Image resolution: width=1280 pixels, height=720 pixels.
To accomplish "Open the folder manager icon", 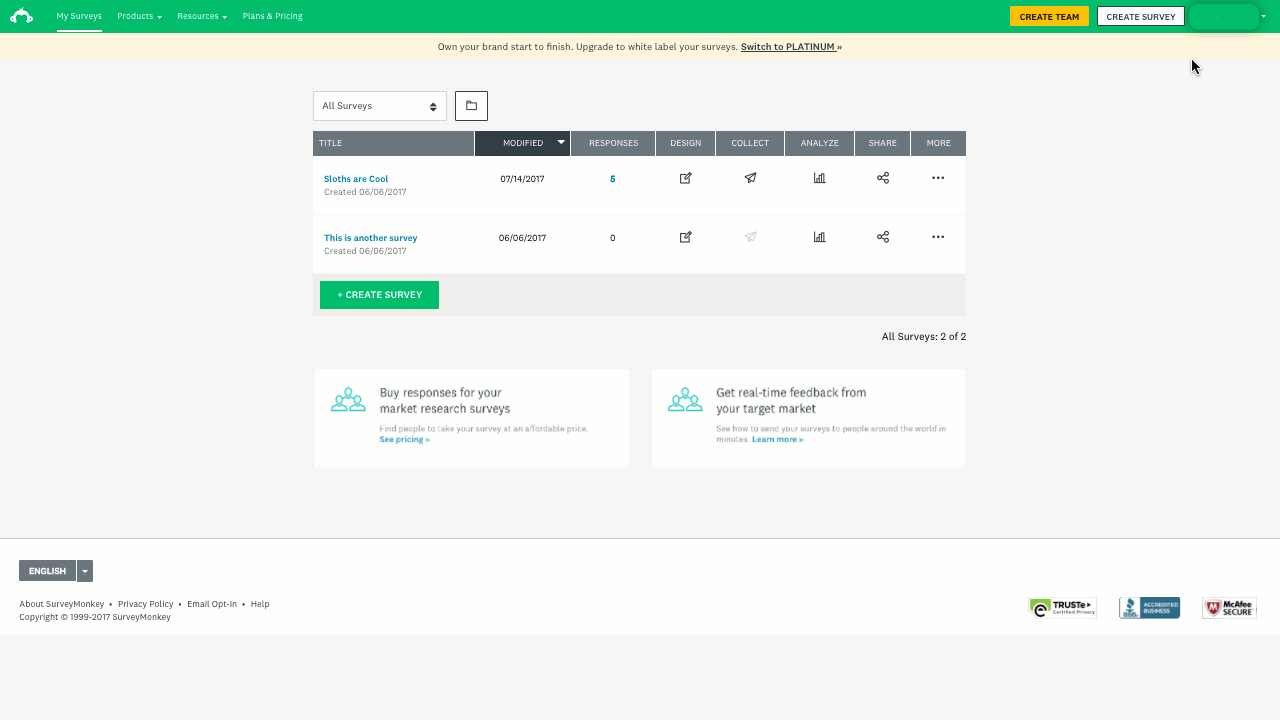I will 471,106.
